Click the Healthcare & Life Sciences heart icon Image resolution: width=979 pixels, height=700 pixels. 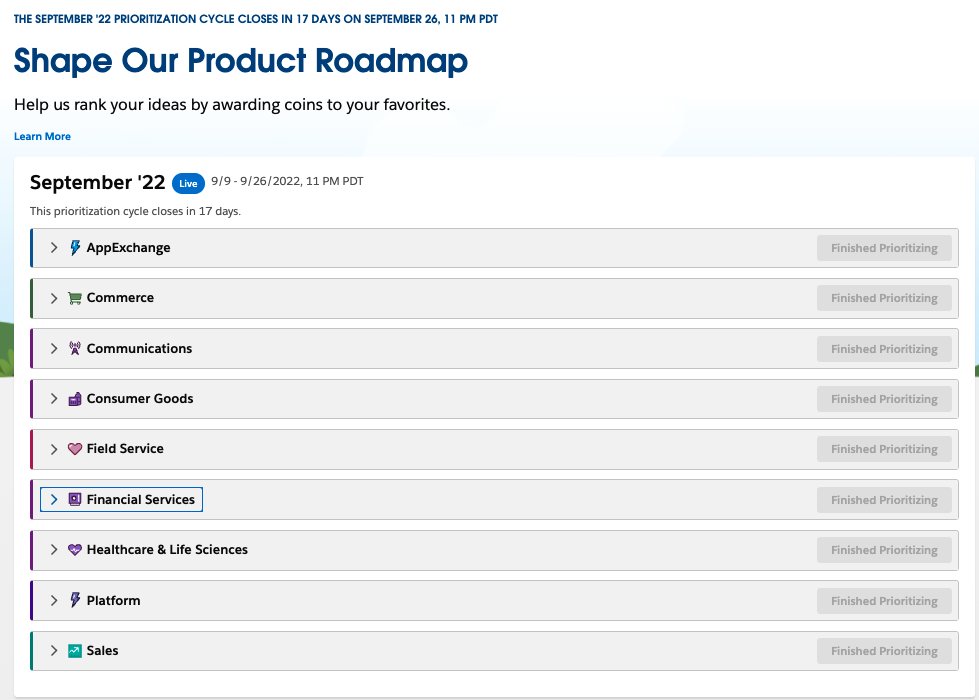click(x=75, y=550)
